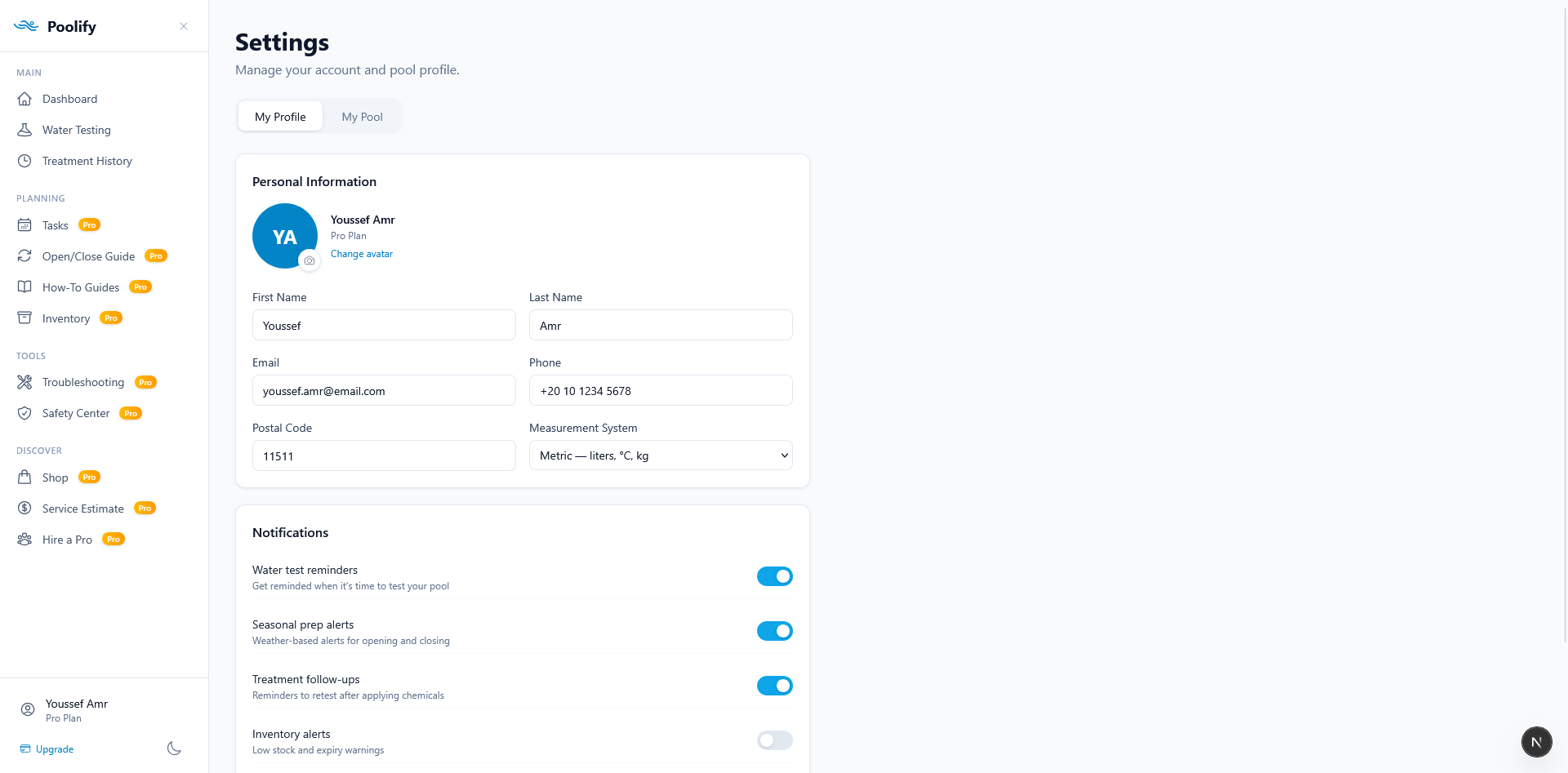Image resolution: width=1568 pixels, height=773 pixels.
Task: Click the camera icon on the avatar
Action: point(309,261)
